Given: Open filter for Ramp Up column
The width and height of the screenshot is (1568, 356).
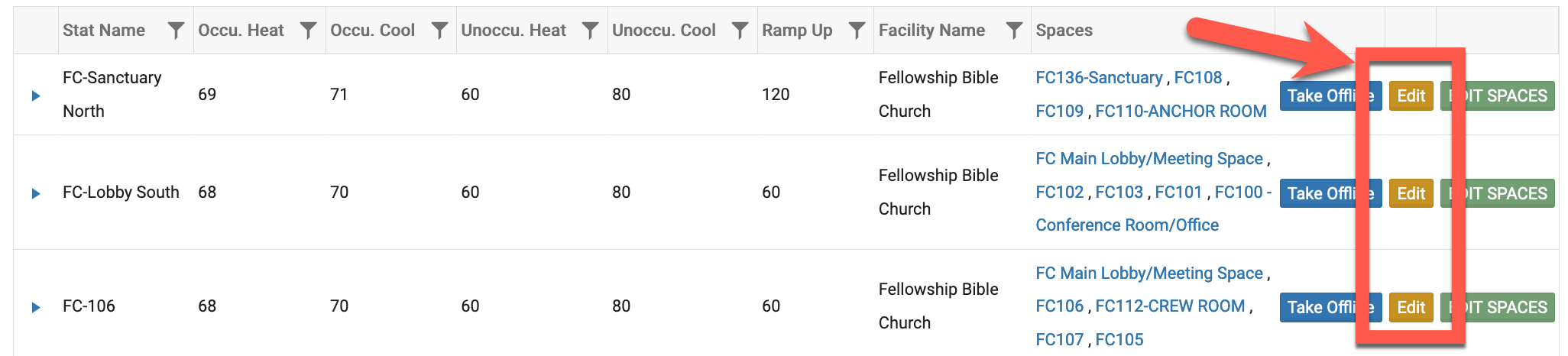Looking at the screenshot, I should coord(857,31).
